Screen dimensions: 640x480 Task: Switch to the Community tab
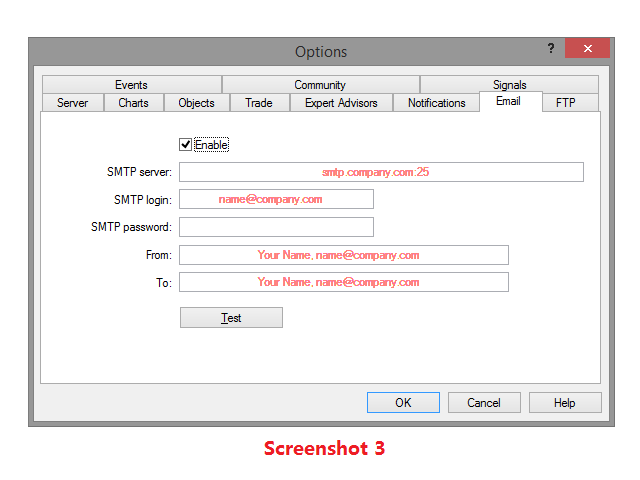click(320, 85)
